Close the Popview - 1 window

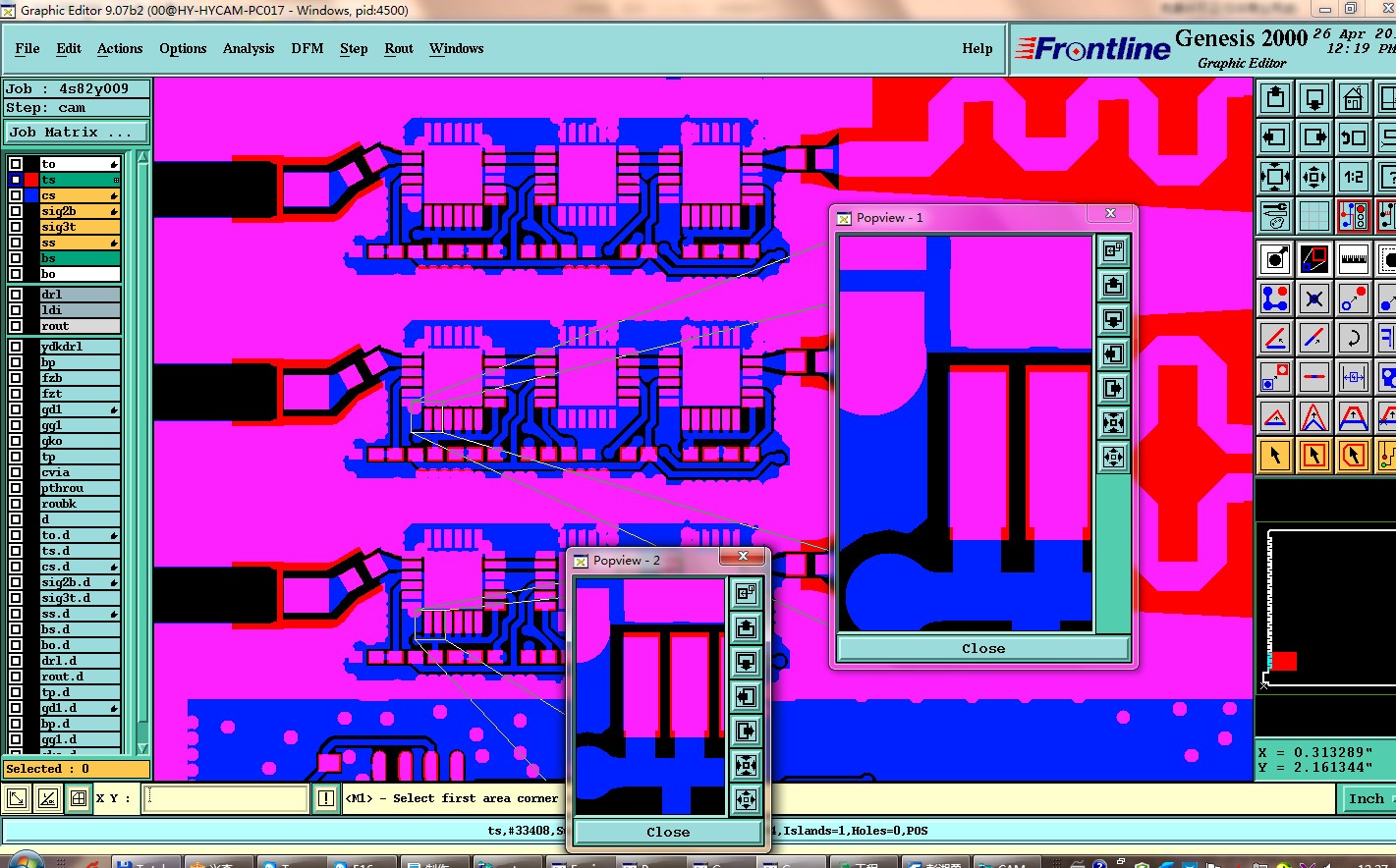click(x=1110, y=213)
